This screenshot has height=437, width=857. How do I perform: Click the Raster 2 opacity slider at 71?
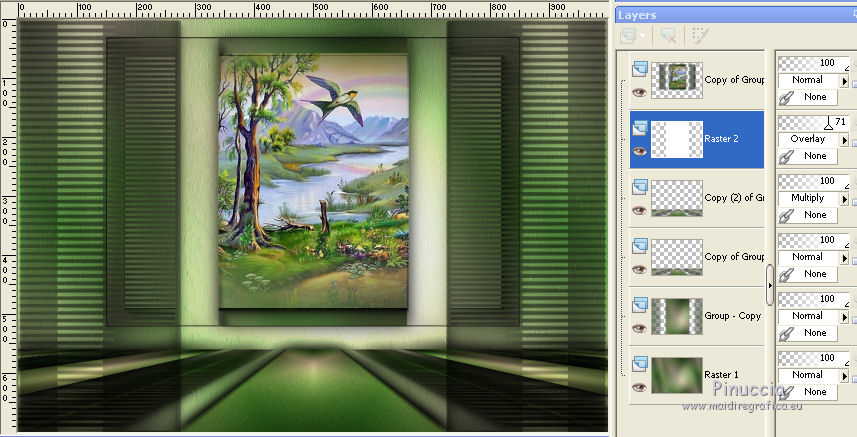(x=814, y=122)
